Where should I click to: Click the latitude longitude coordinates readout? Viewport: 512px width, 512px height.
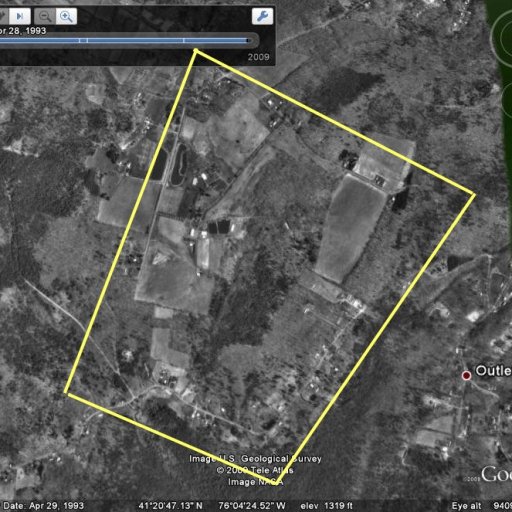pos(212,506)
